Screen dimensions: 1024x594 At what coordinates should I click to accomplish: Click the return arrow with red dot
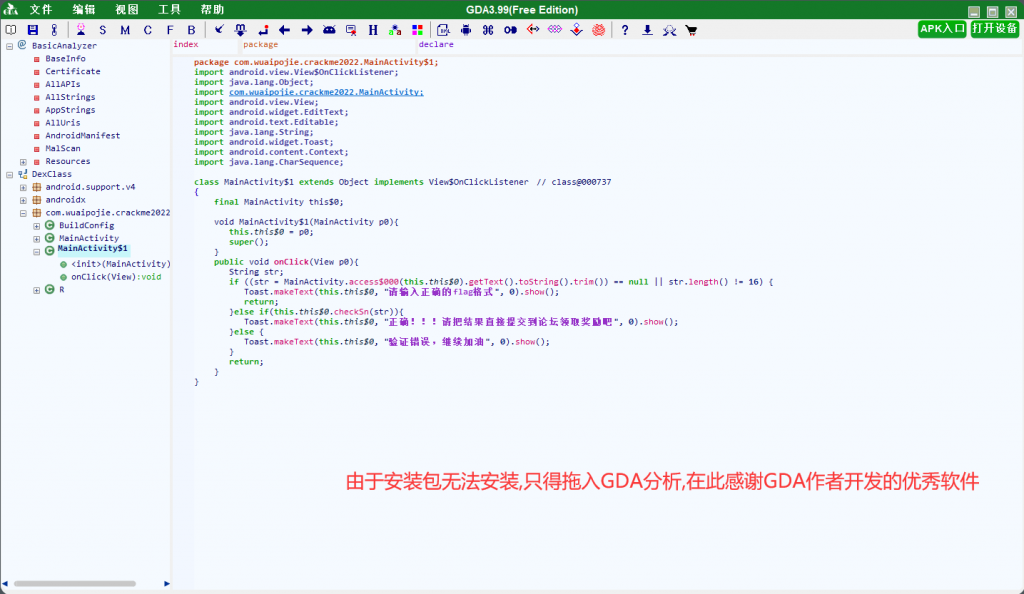(x=263, y=30)
